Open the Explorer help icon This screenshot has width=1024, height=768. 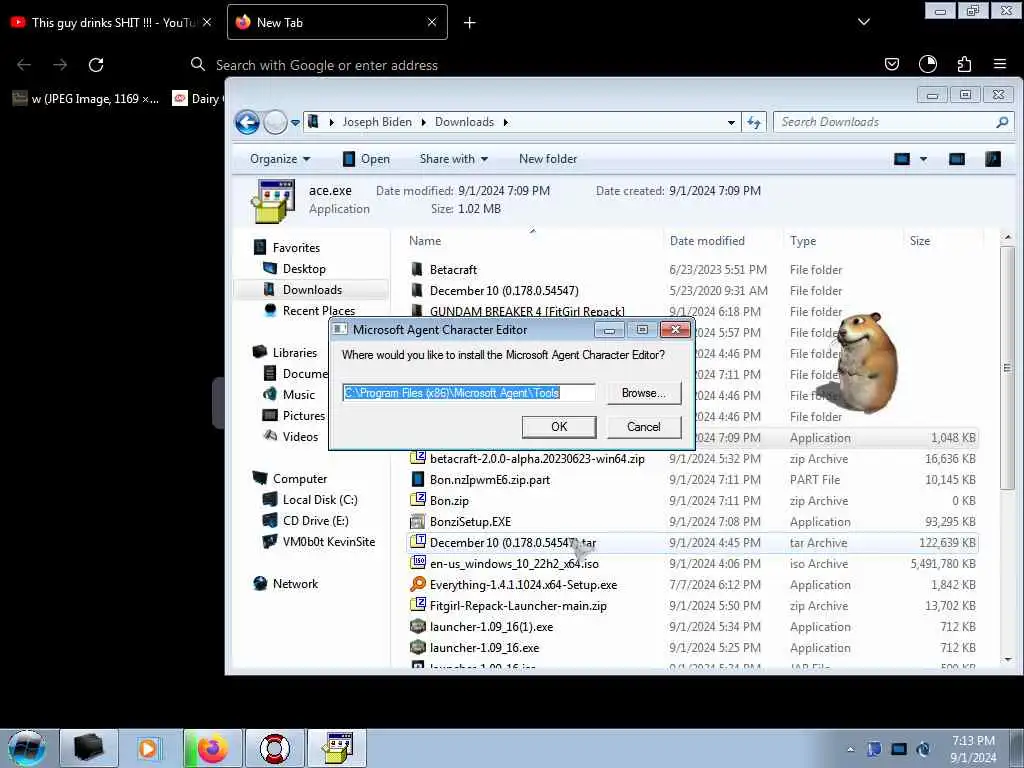[993, 159]
